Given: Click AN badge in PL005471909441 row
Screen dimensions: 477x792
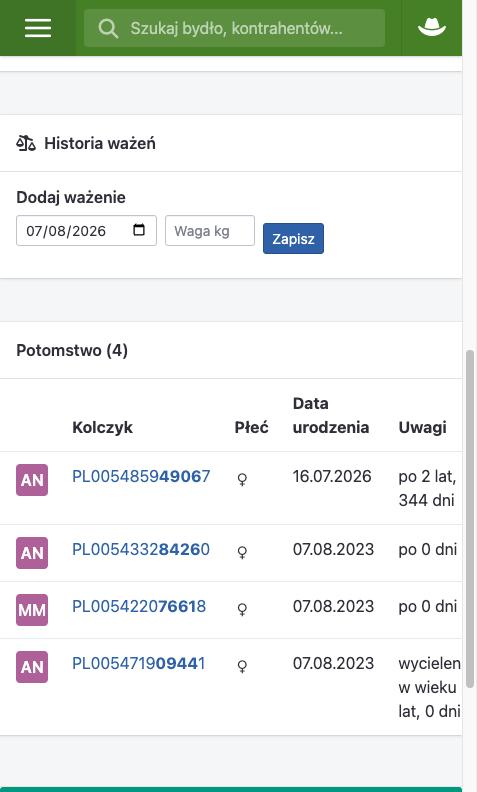Looking at the screenshot, I should [32, 667].
